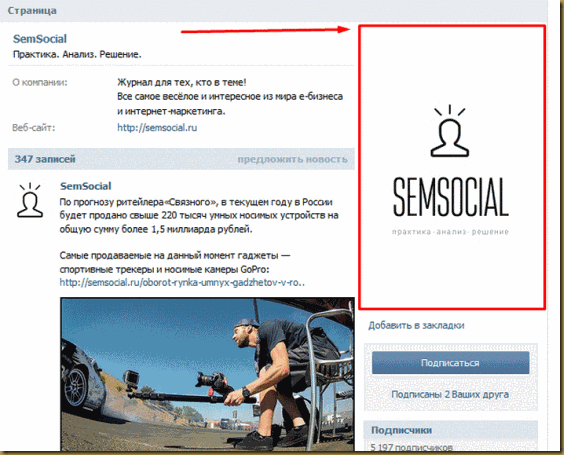The width and height of the screenshot is (564, 455).
Task: Click the Подписаться button
Action: tap(450, 363)
